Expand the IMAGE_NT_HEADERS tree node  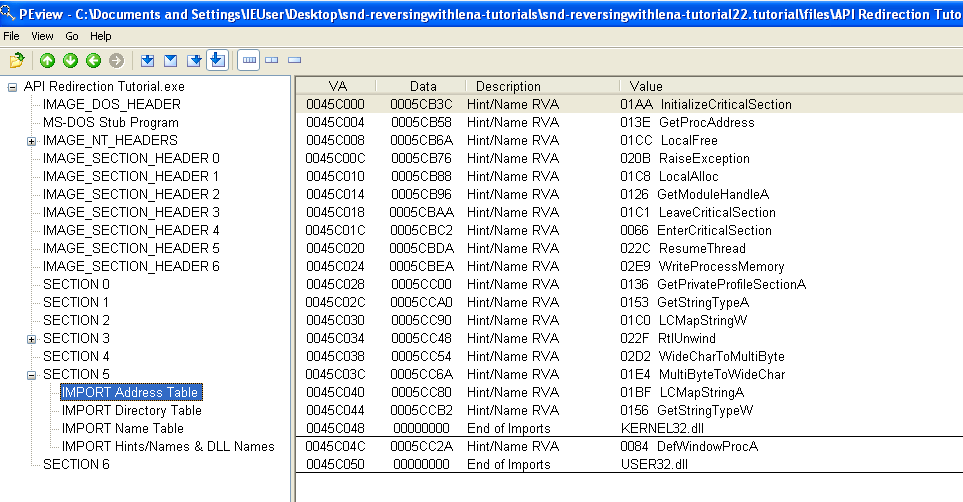(31, 141)
